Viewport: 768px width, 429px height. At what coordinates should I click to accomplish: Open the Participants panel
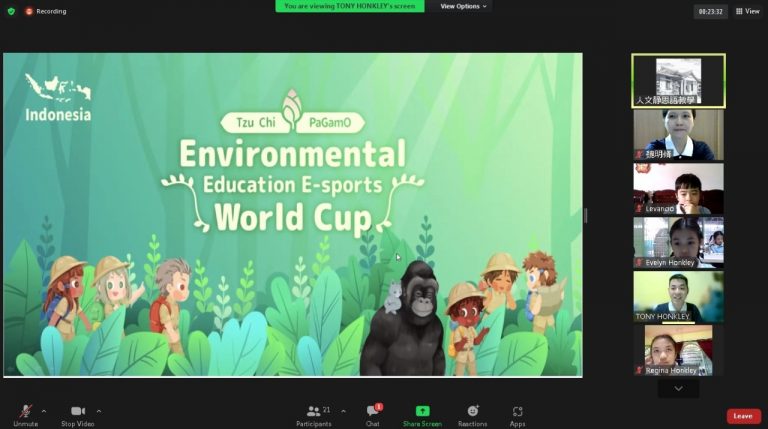pos(313,415)
